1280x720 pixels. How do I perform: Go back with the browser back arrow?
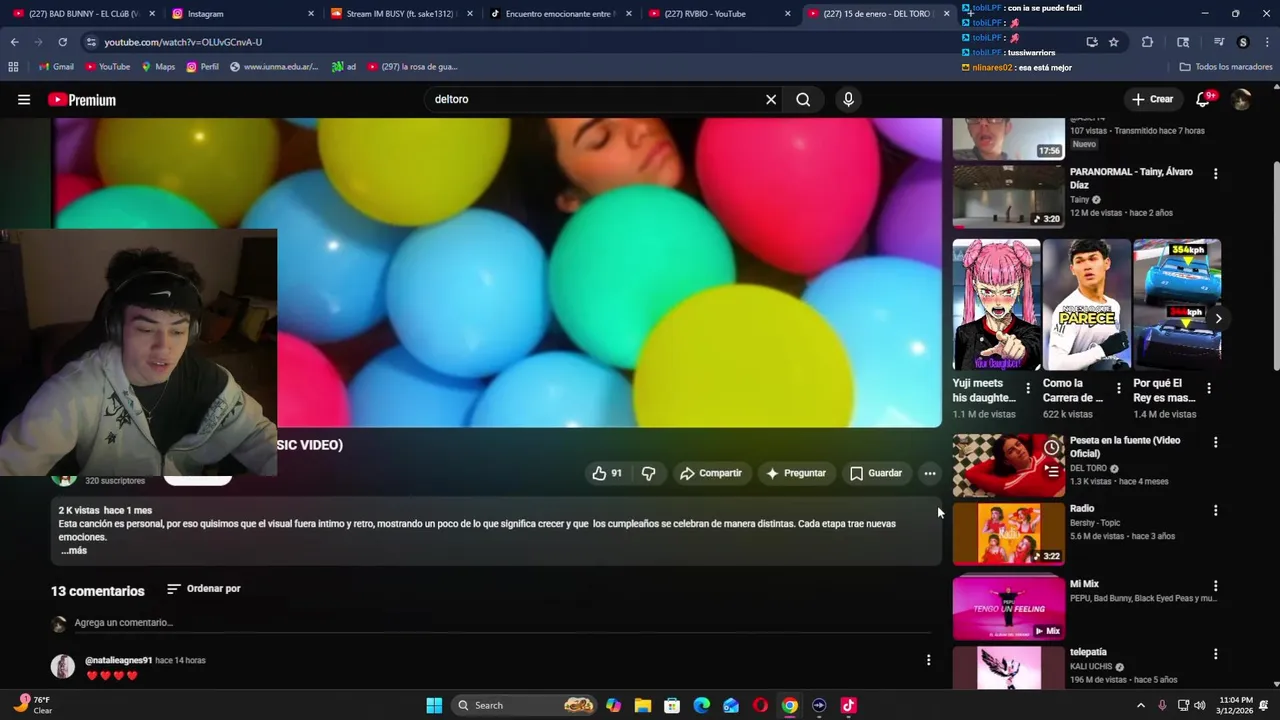click(14, 42)
